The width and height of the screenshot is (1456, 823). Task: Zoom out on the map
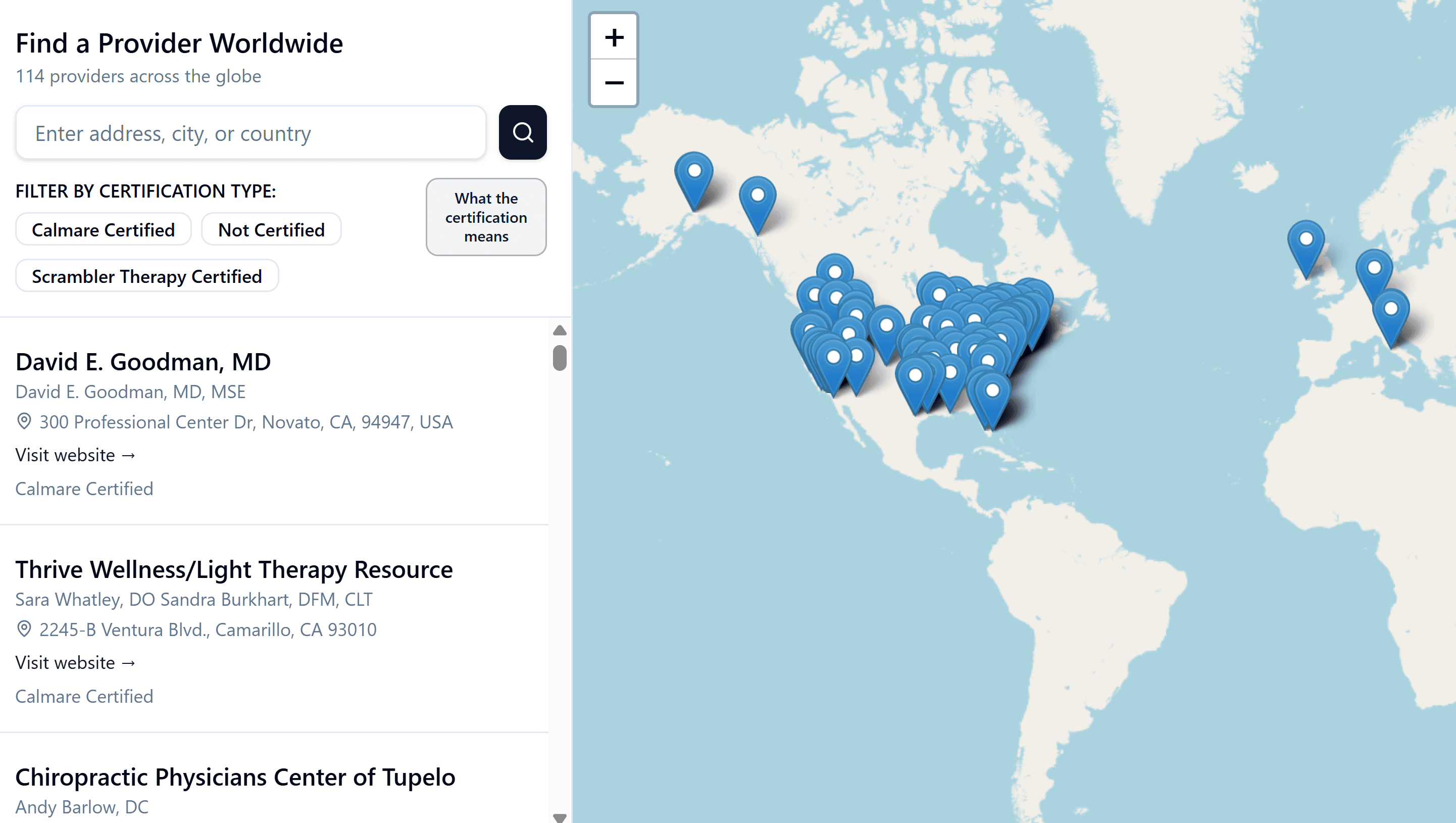pos(614,82)
